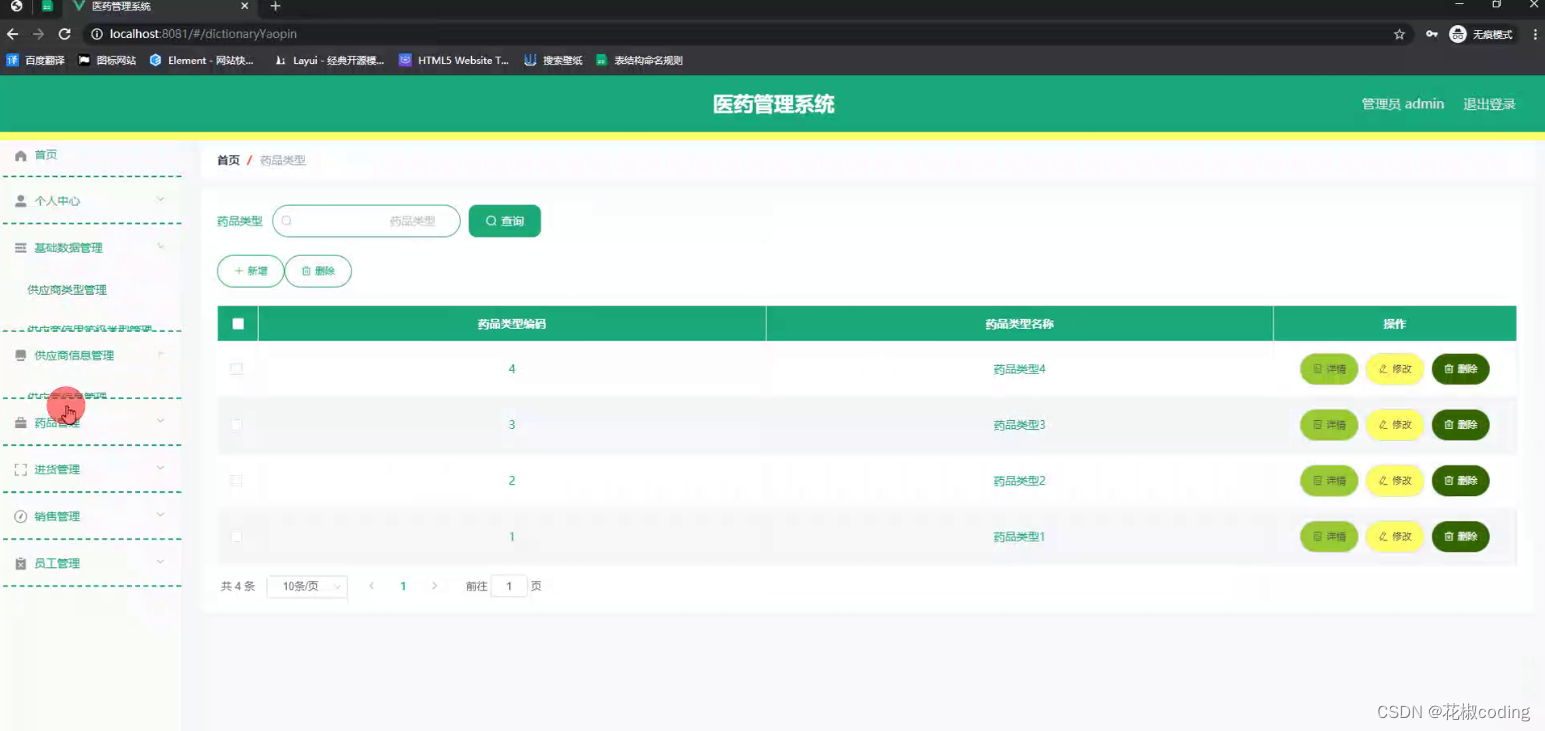Check the row 药品类型3 checkbox
This screenshot has height=731, width=1545.
pos(237,425)
